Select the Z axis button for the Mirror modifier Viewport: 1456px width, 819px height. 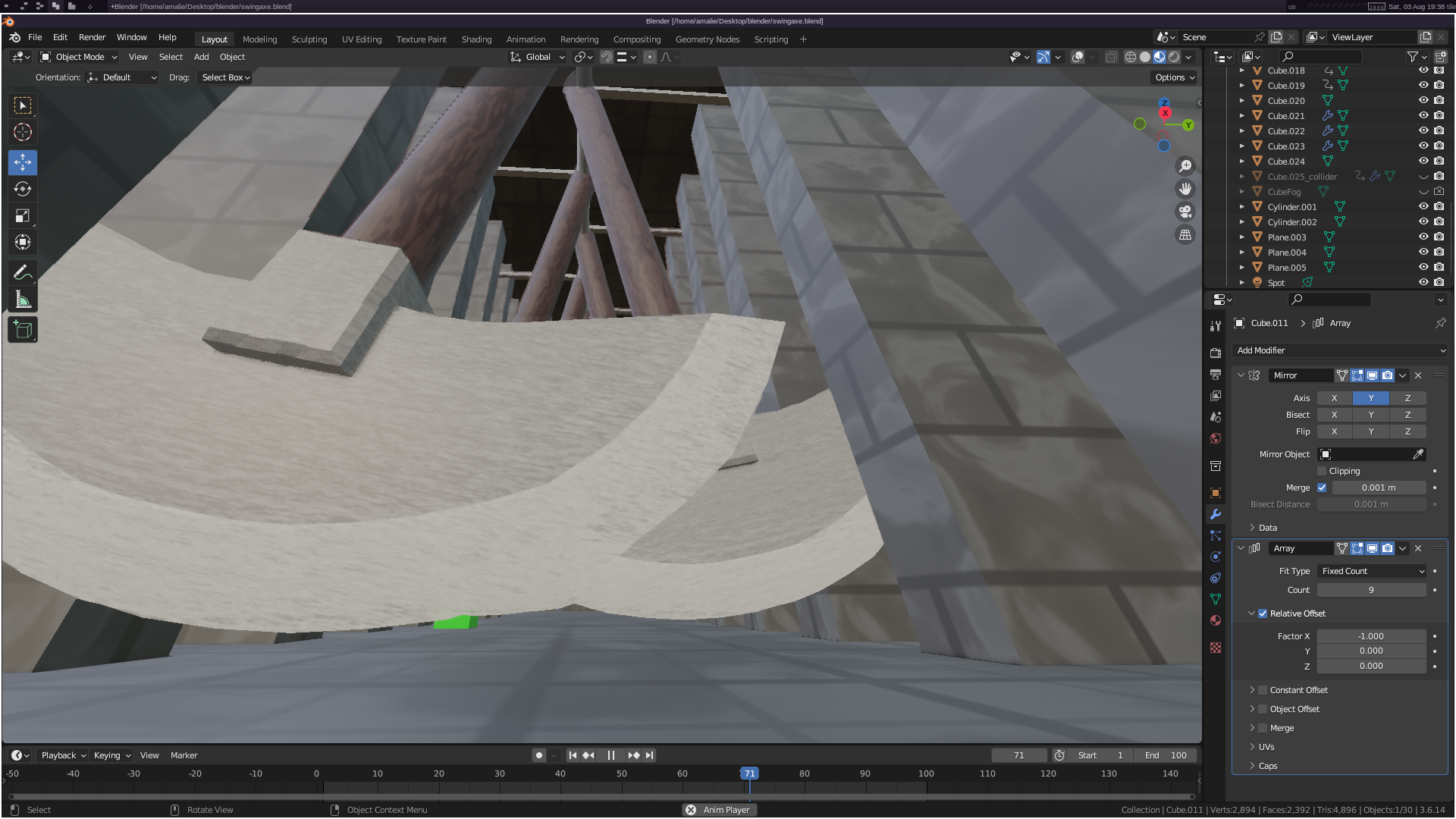coord(1407,398)
